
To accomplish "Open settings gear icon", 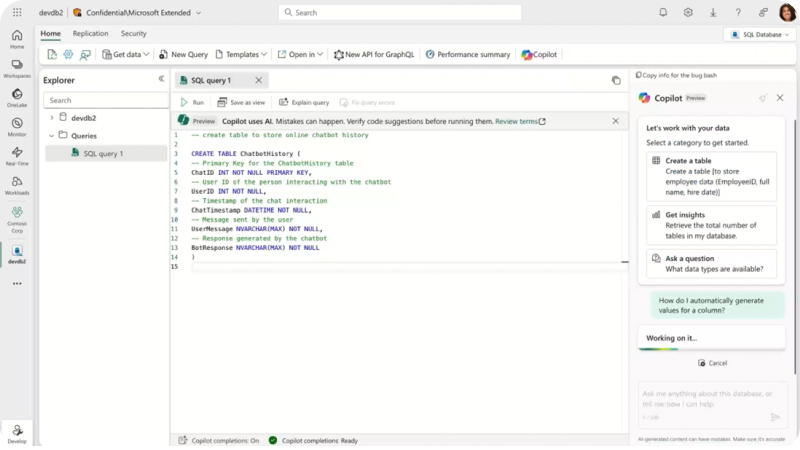I will pyautogui.click(x=688, y=12).
